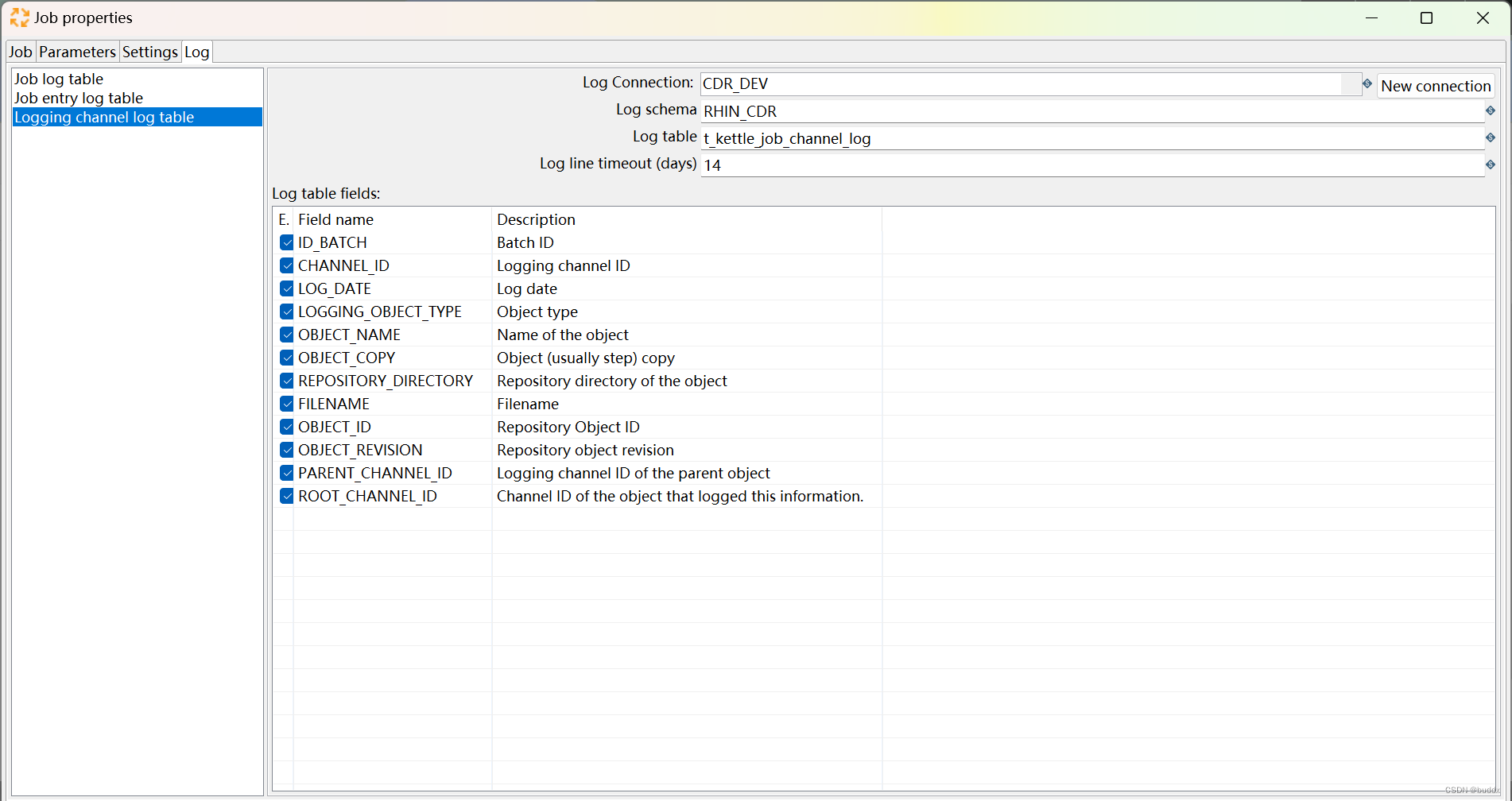
Task: Click the 'Batch ID' description cell
Action: [x=687, y=242]
